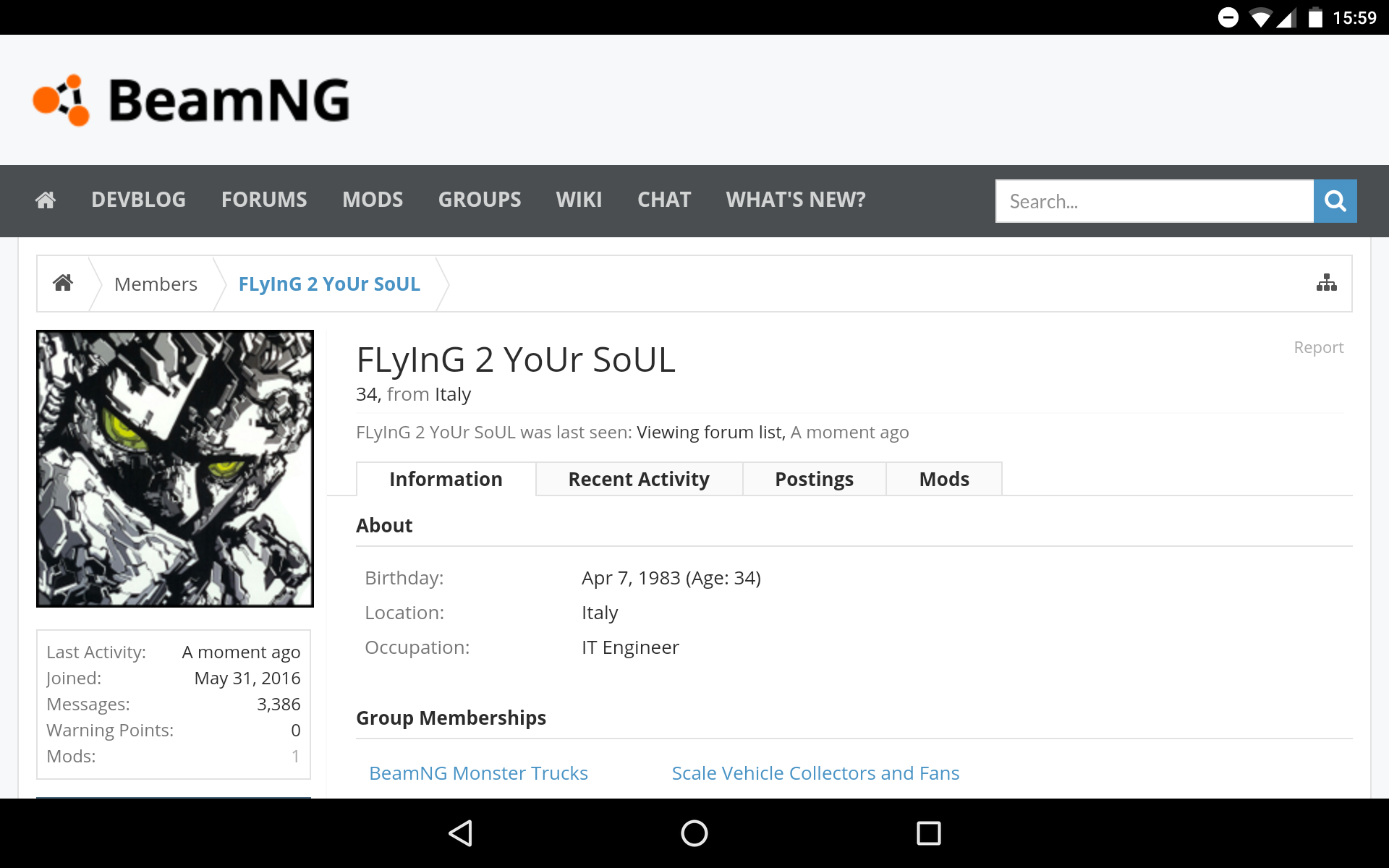Image resolution: width=1389 pixels, height=868 pixels.
Task: Open Scale Vehicle Collectors and Fans link
Action: click(815, 773)
